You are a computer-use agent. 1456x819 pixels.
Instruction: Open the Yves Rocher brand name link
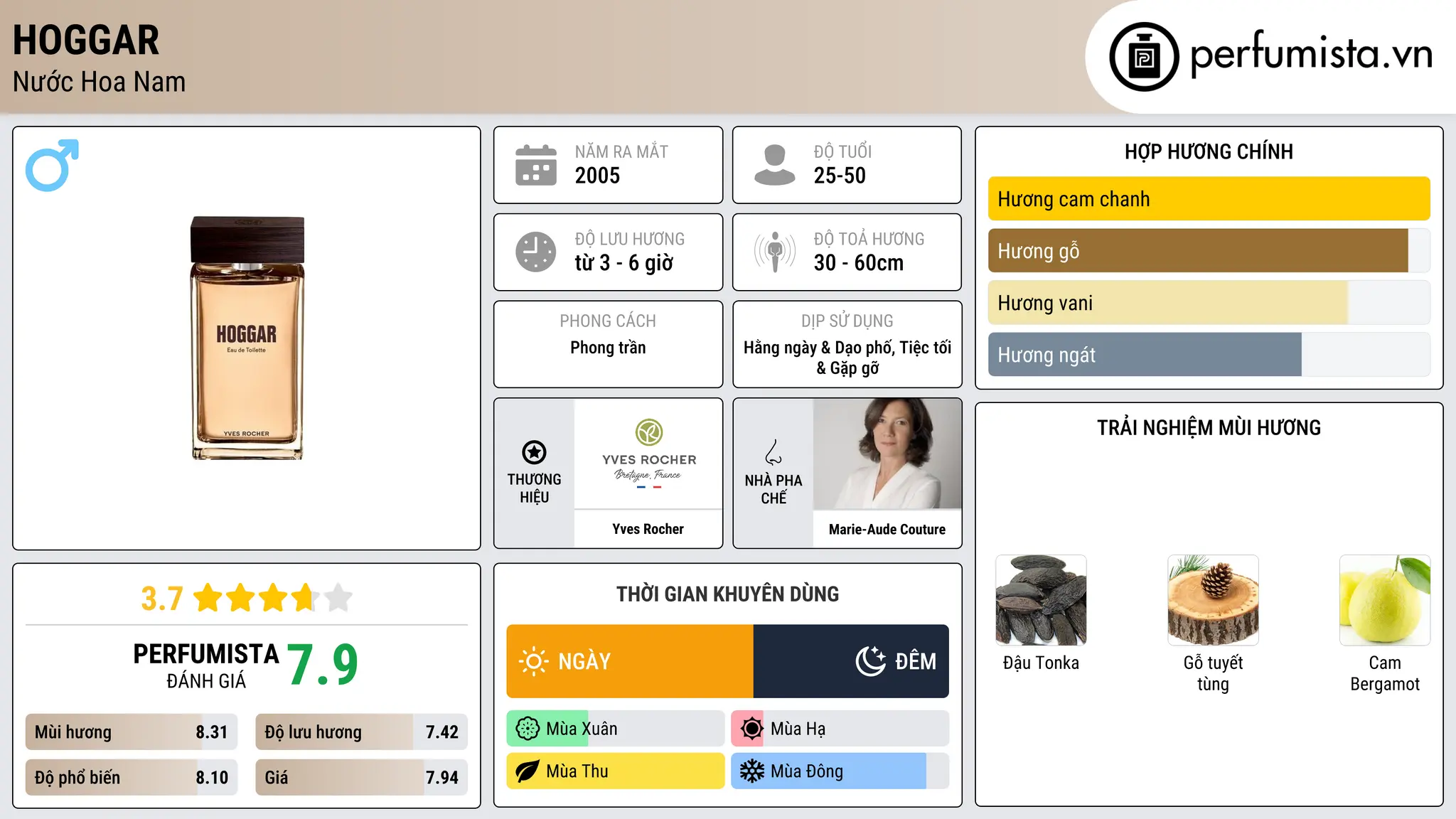(648, 529)
